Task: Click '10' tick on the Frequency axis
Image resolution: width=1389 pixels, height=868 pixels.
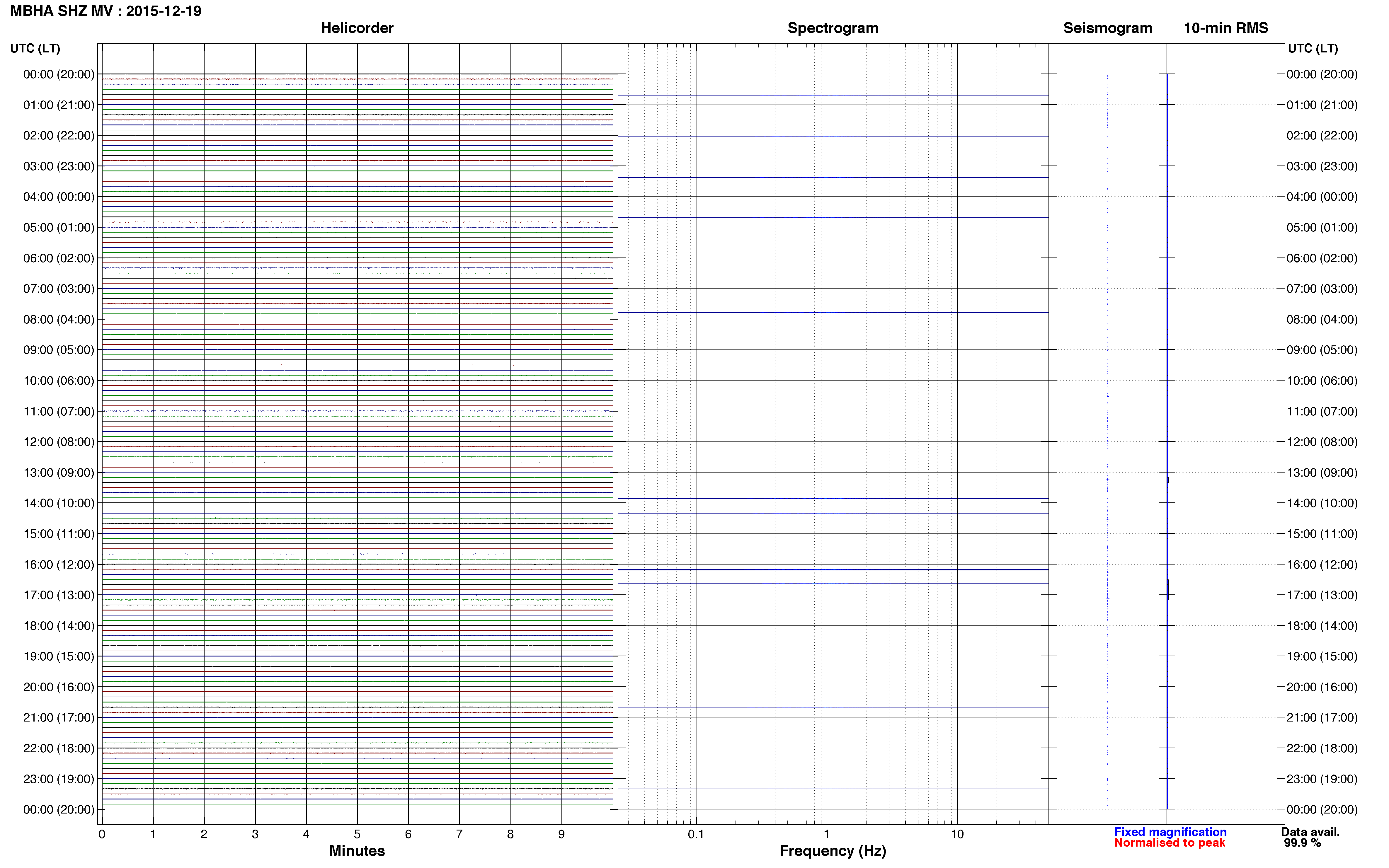Action: click(x=957, y=834)
